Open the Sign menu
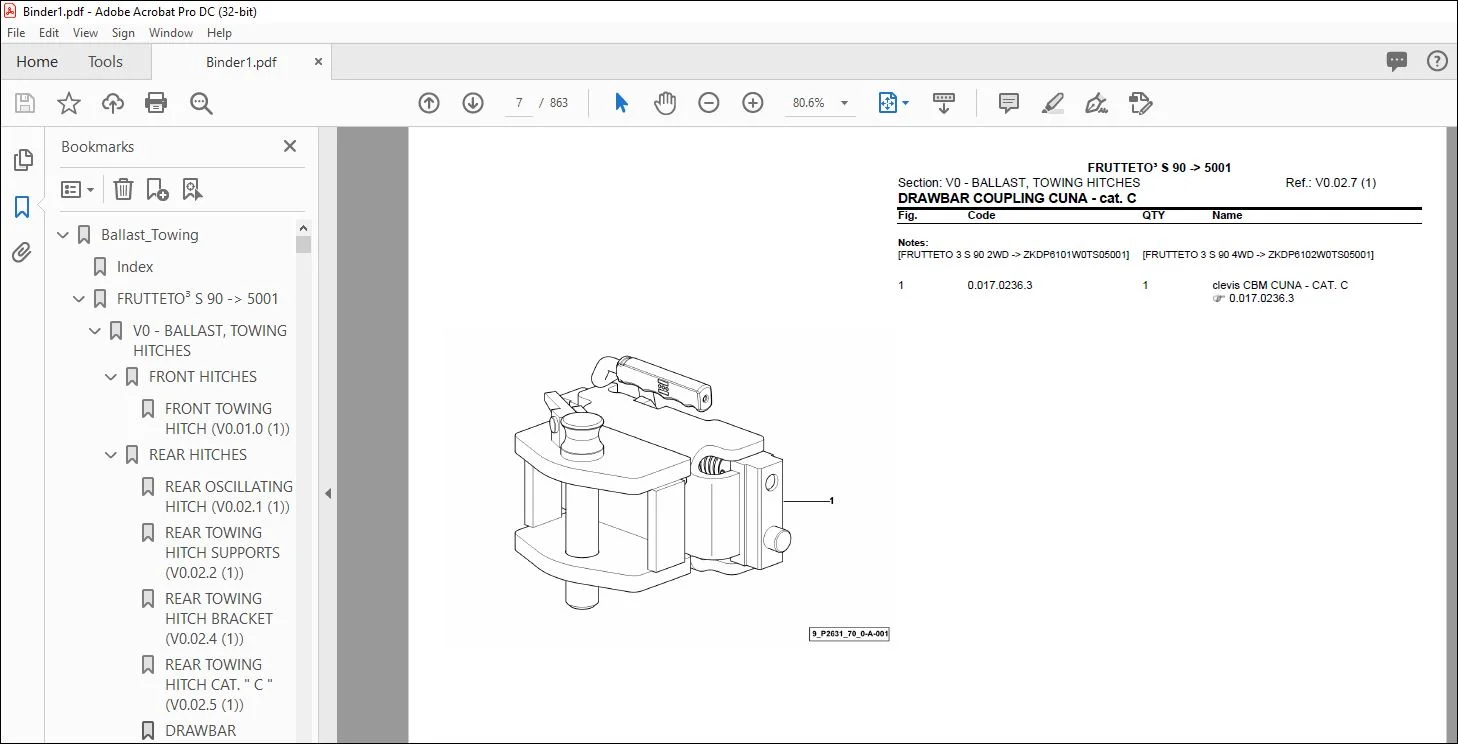The image size is (1458, 744). point(123,33)
